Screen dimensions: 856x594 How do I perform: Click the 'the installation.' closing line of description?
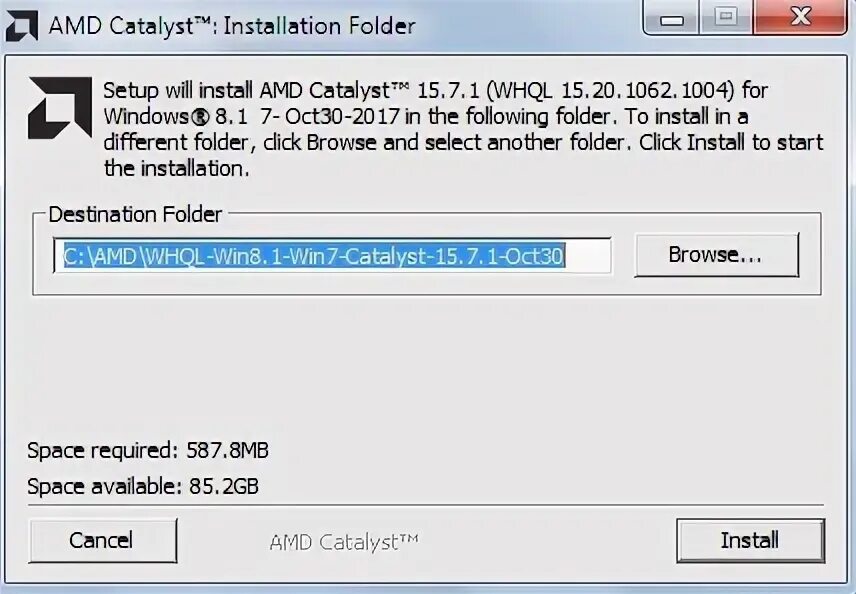[177, 168]
